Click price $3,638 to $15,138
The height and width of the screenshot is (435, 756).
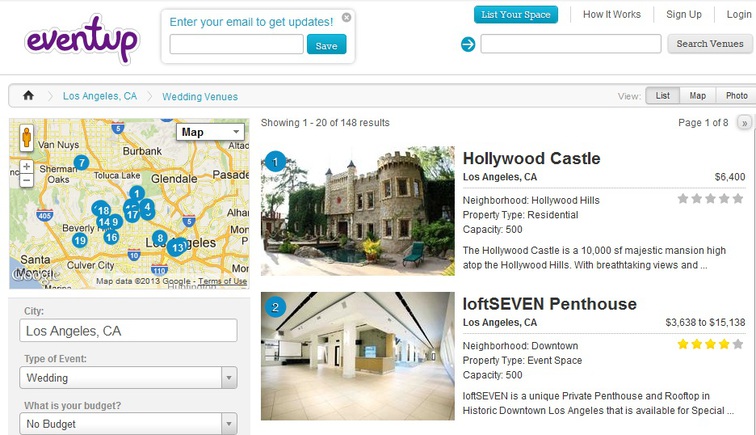pos(705,322)
